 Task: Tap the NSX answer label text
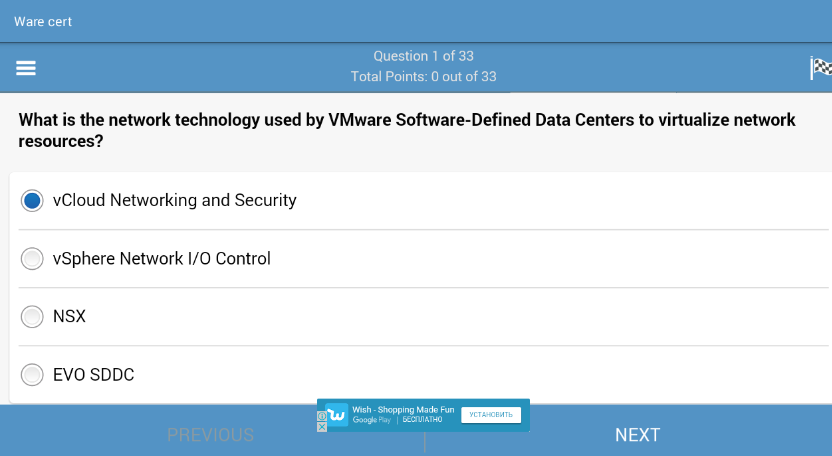69,317
